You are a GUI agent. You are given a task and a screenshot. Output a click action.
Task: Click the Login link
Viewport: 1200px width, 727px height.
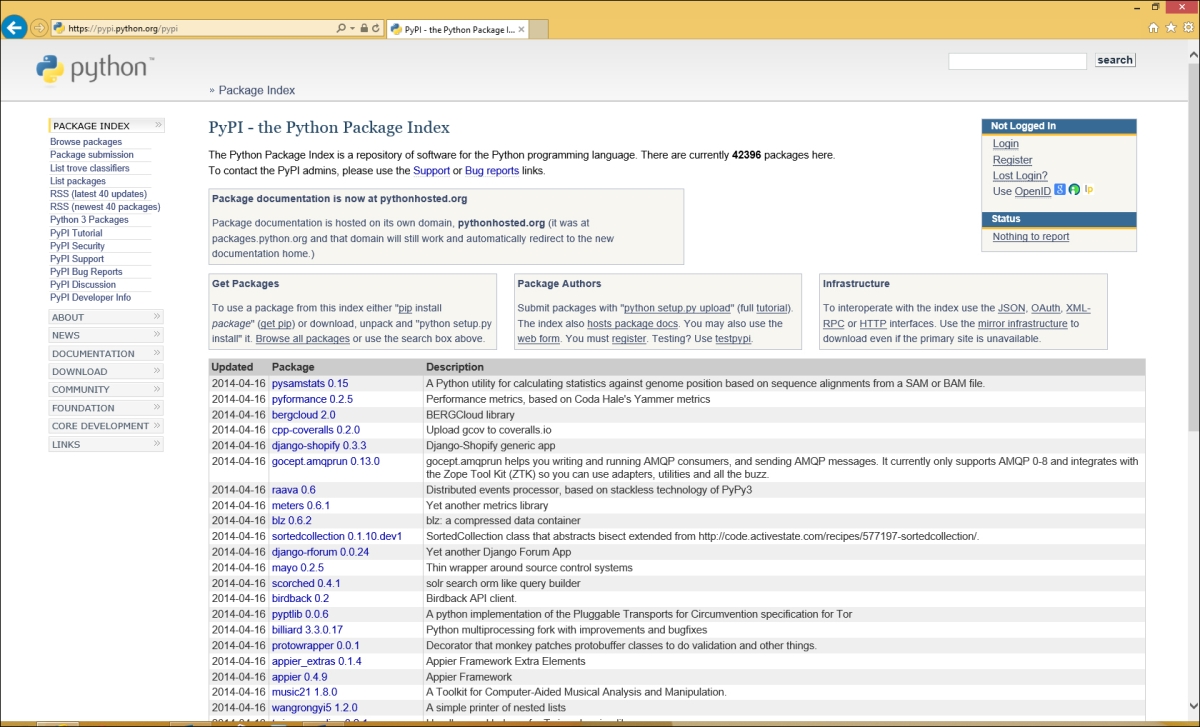[x=1006, y=144]
